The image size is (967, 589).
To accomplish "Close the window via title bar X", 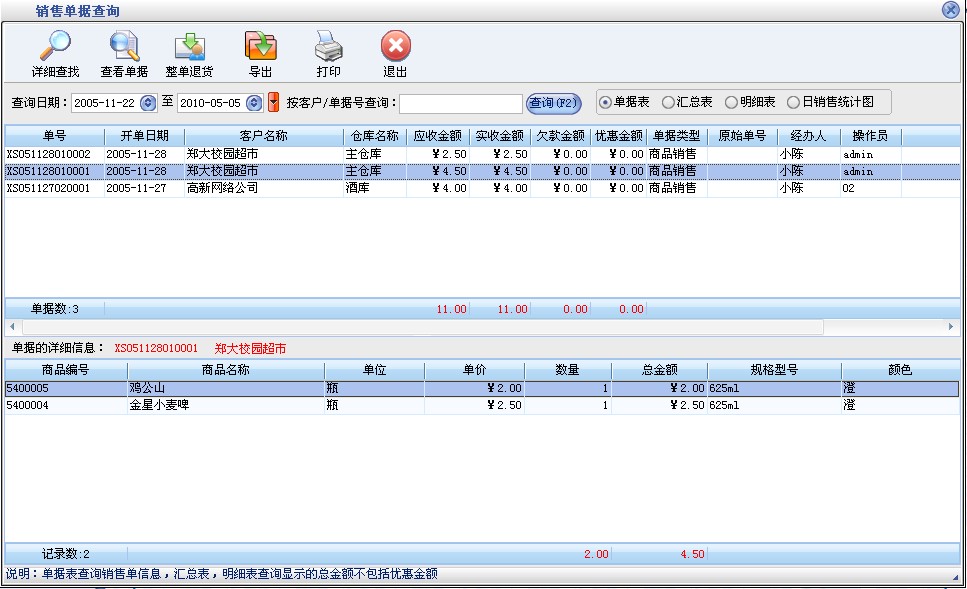I will (x=950, y=10).
